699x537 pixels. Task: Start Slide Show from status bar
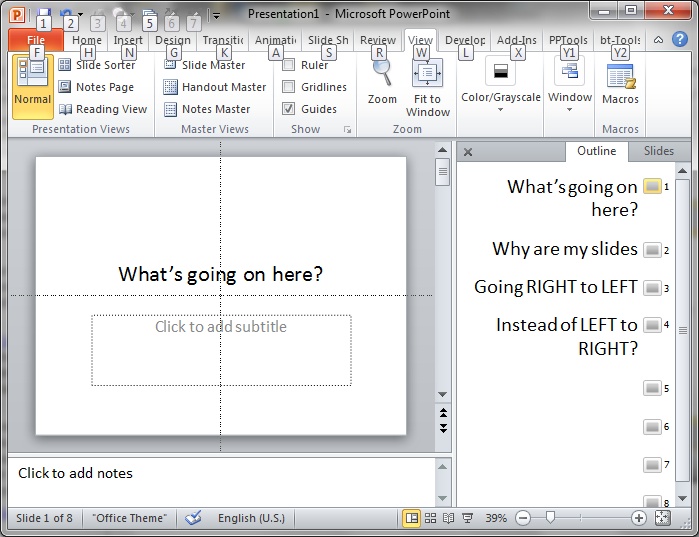(x=467, y=518)
